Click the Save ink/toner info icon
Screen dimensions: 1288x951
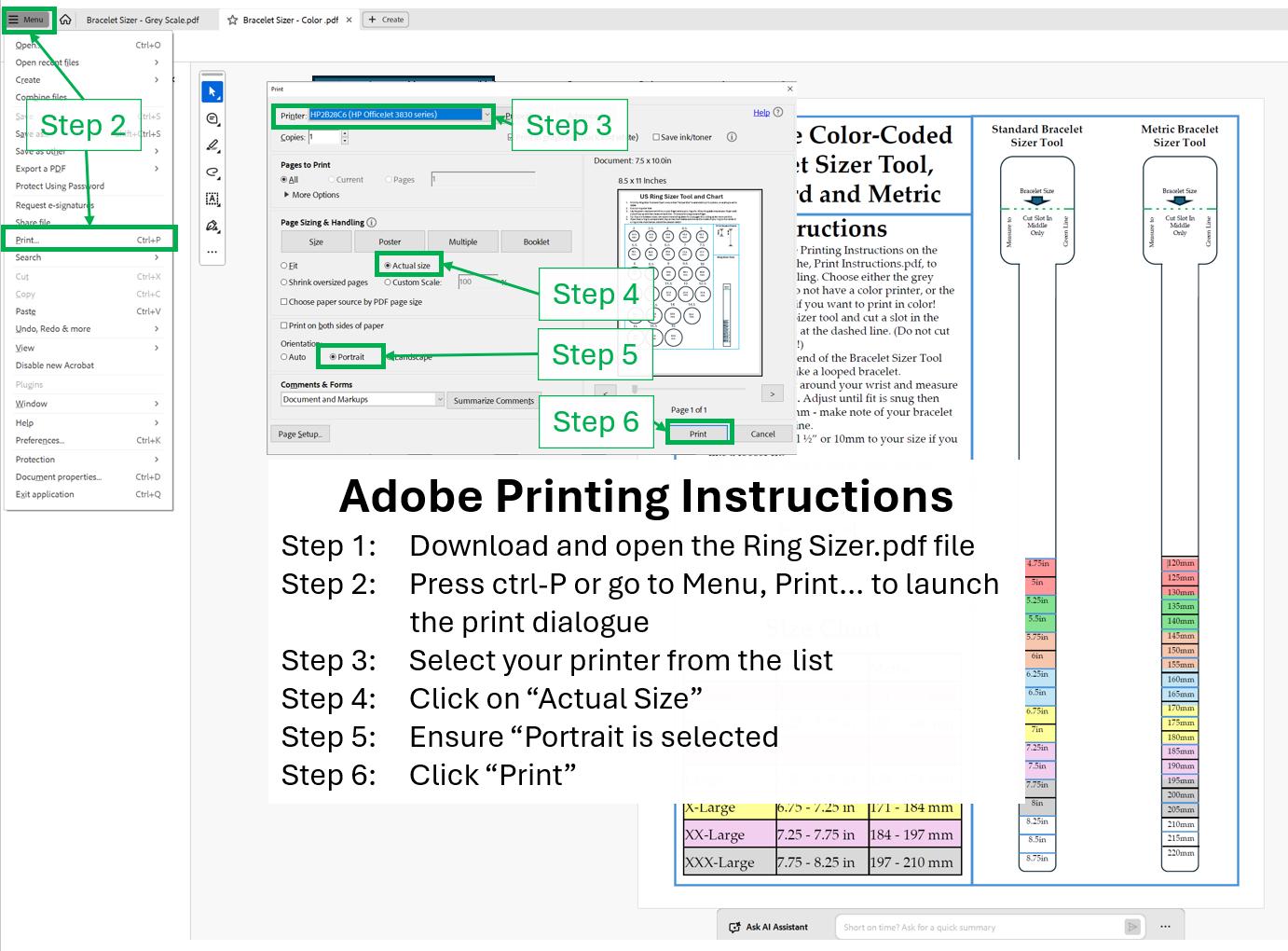[x=732, y=137]
